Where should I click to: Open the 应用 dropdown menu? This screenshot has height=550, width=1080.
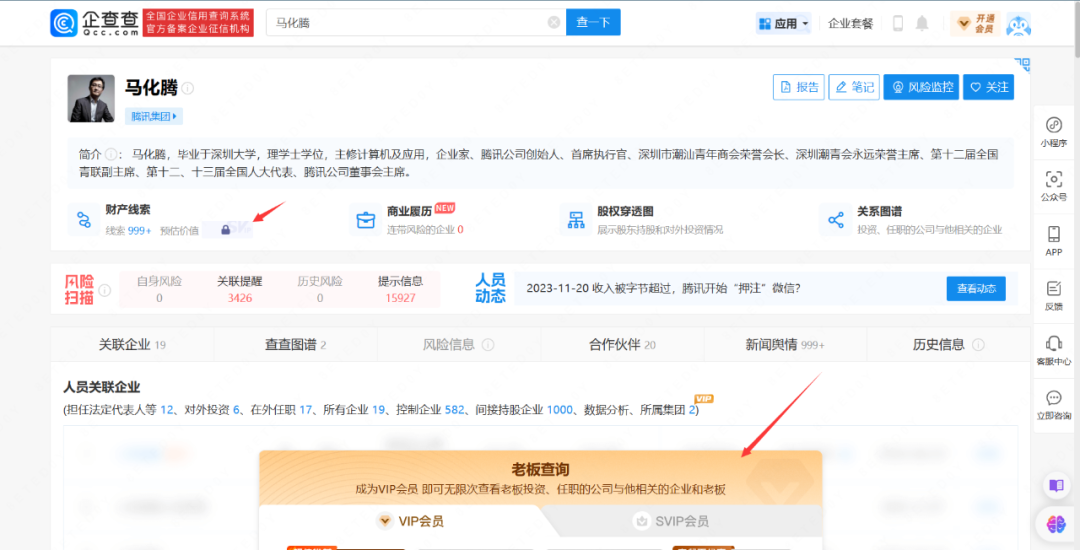point(783,23)
